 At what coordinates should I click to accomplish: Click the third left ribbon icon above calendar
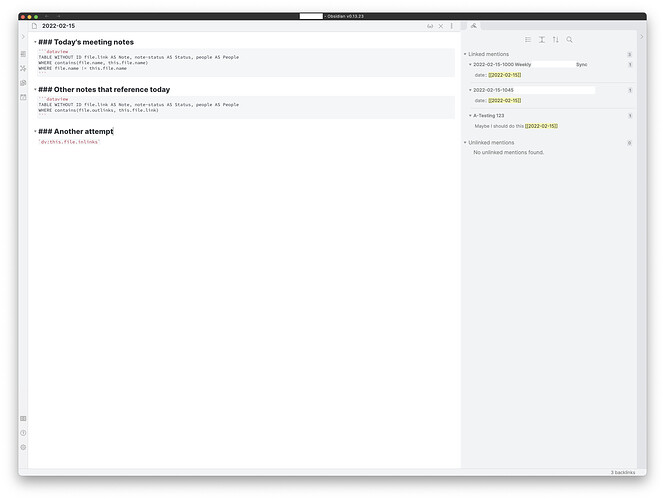pos(23,83)
